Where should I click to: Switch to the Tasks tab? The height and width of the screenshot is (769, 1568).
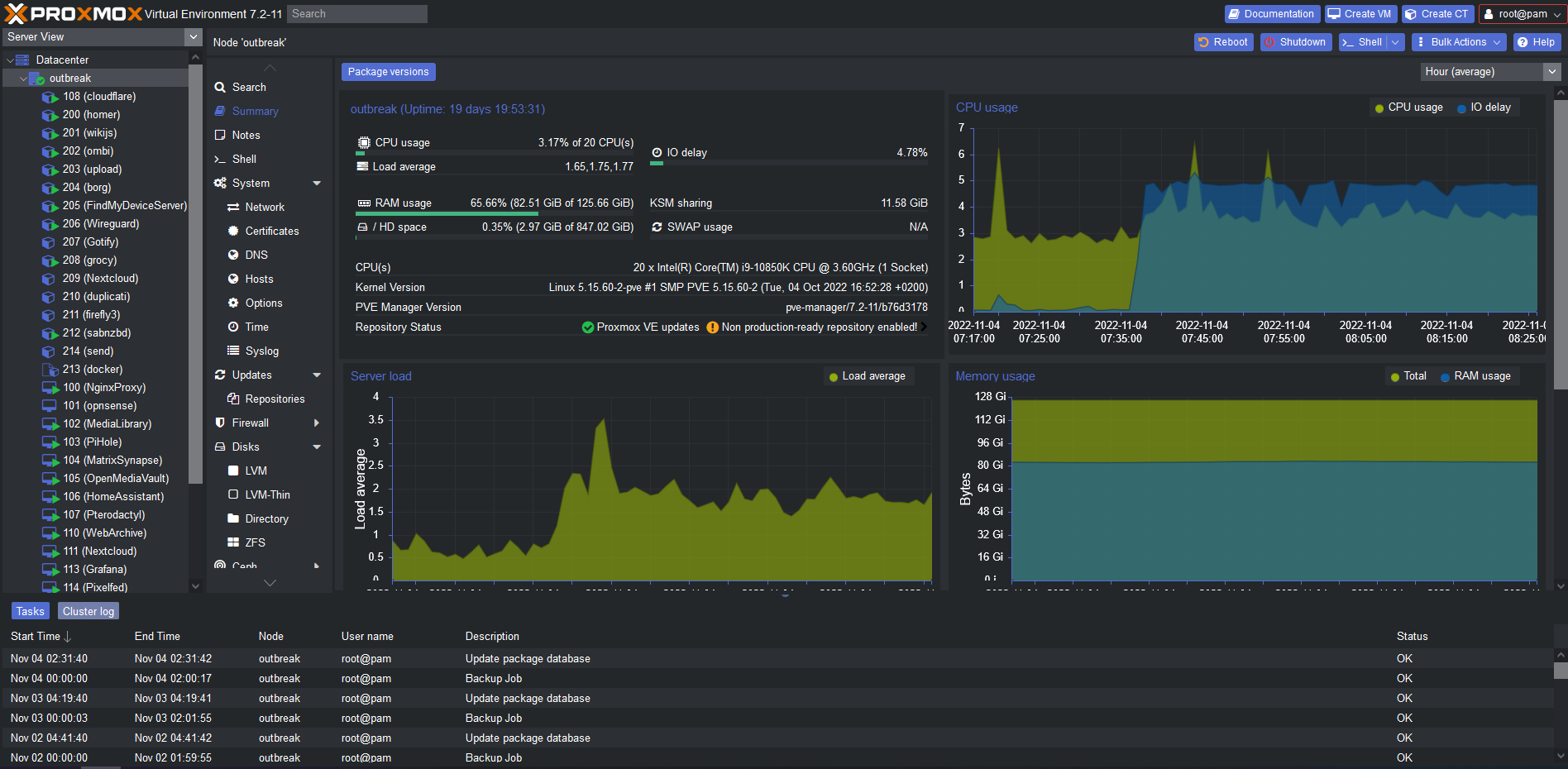point(31,611)
